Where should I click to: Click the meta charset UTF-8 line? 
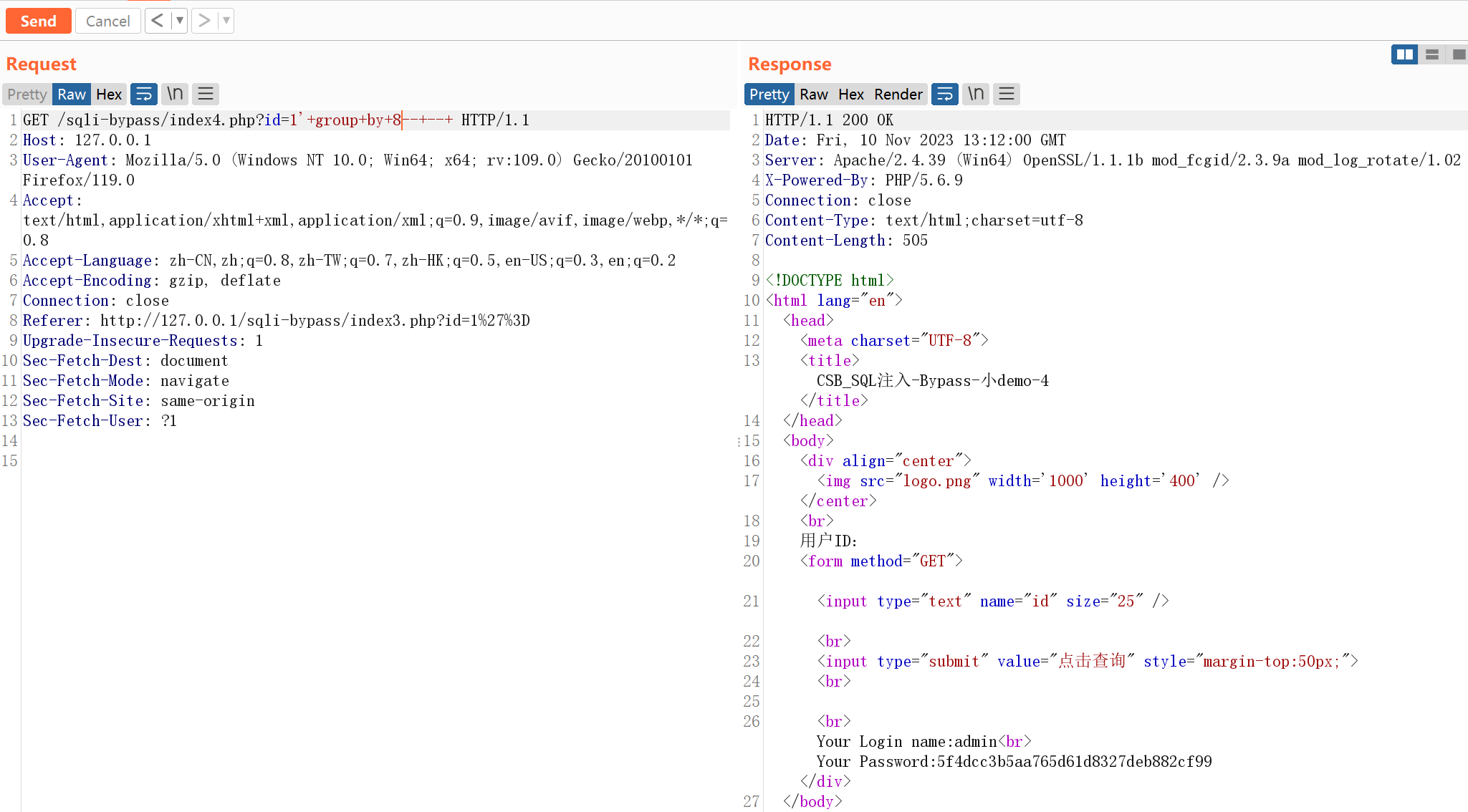point(894,340)
